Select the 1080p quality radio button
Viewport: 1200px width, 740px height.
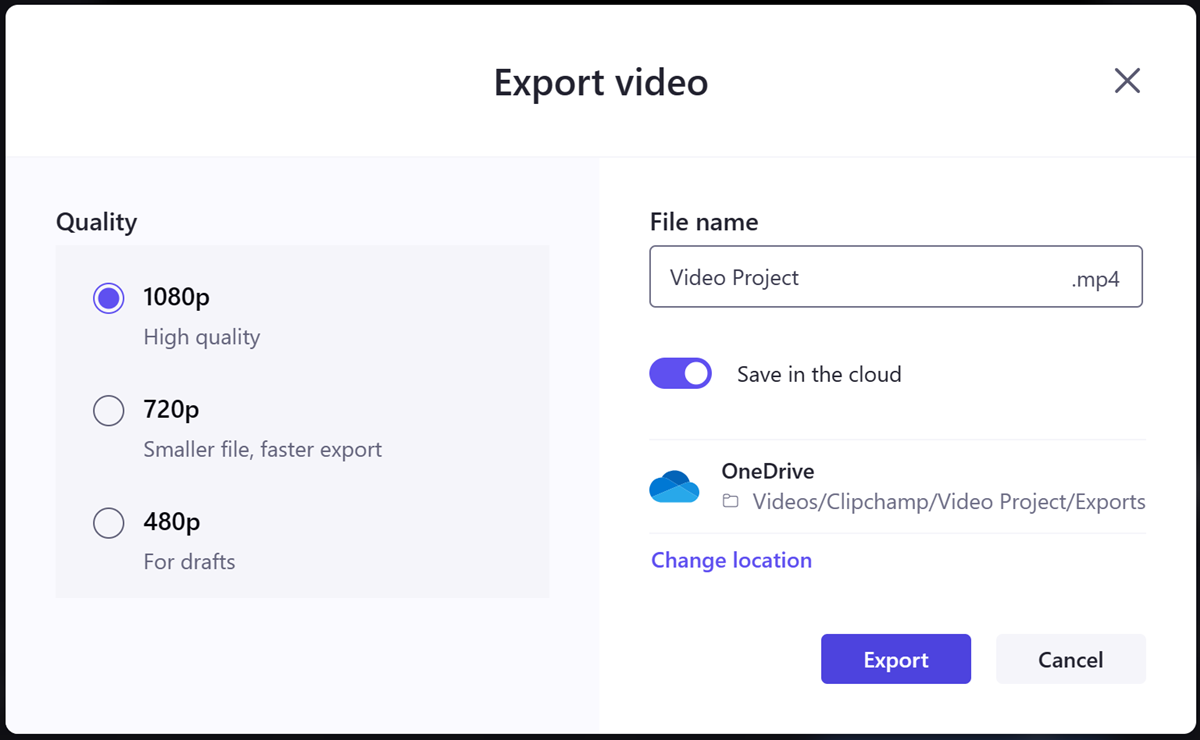[108, 298]
